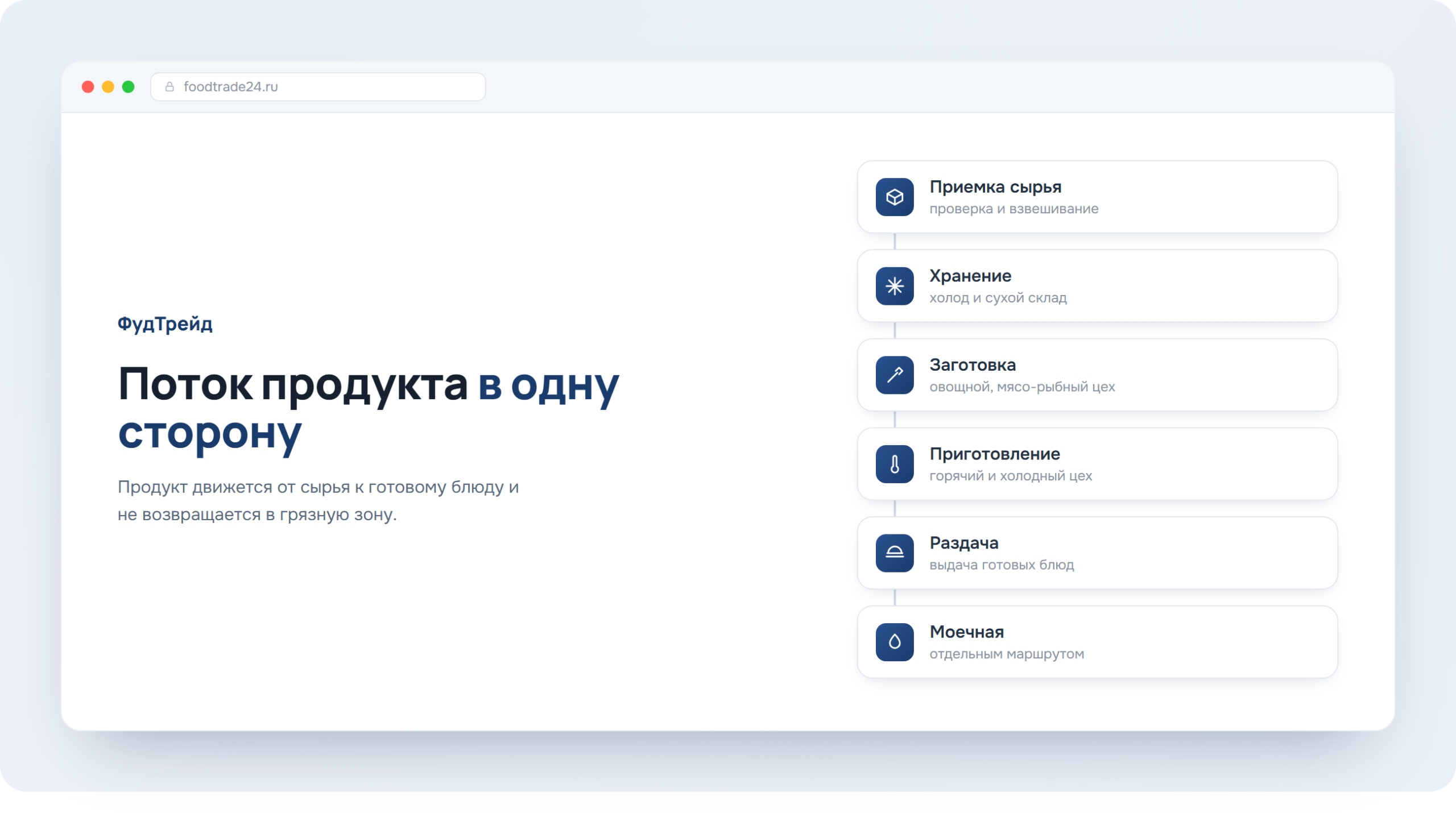Click the red close window dot
This screenshot has width=1456, height=813.
tap(88, 86)
